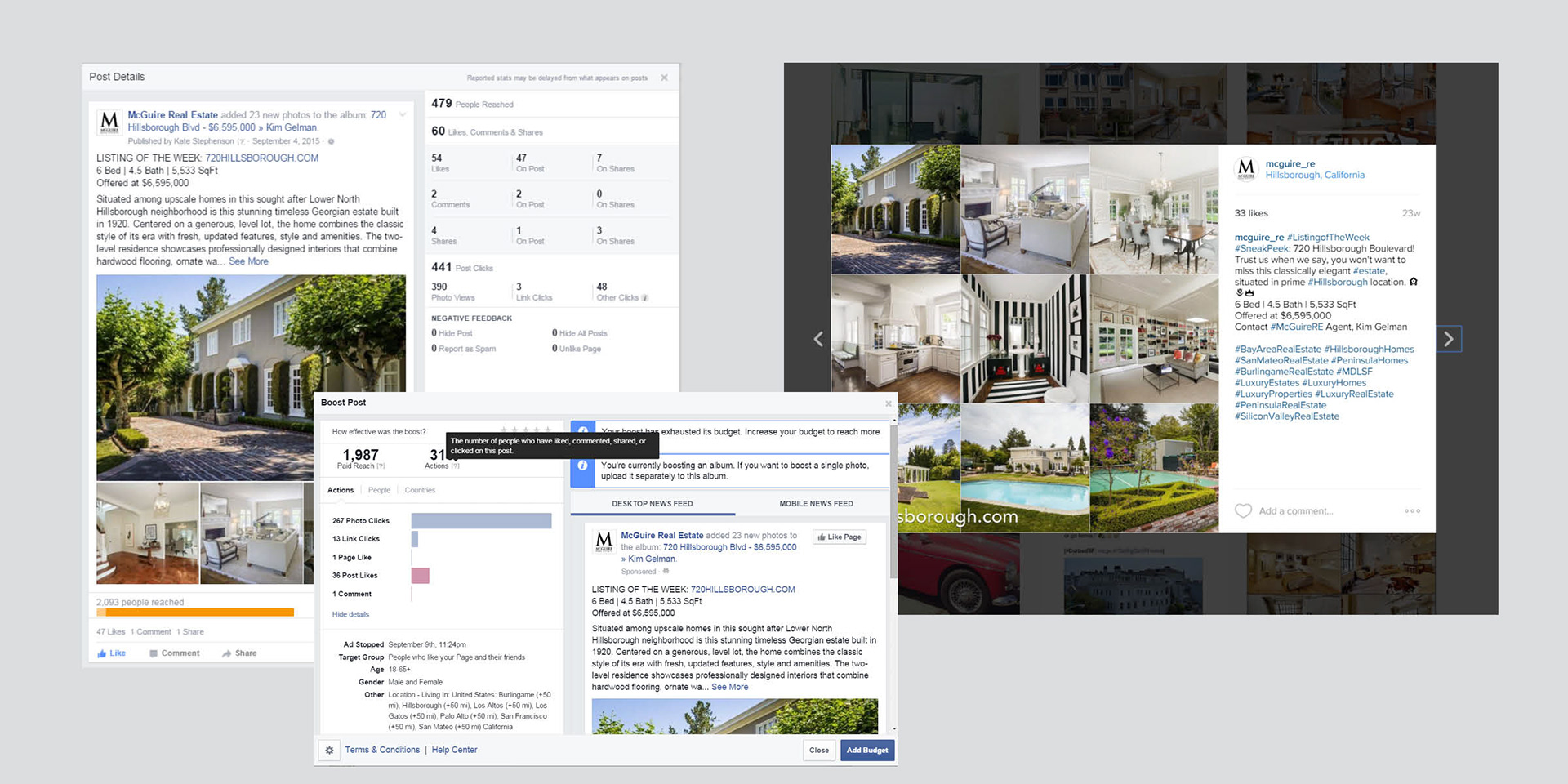
Task: Open 720HILLSBOROUGH.COM link in Post Details
Action: click(262, 158)
